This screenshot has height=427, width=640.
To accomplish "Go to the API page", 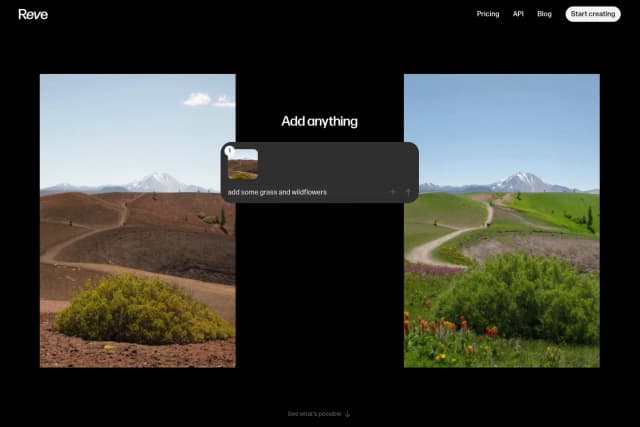I will [518, 14].
